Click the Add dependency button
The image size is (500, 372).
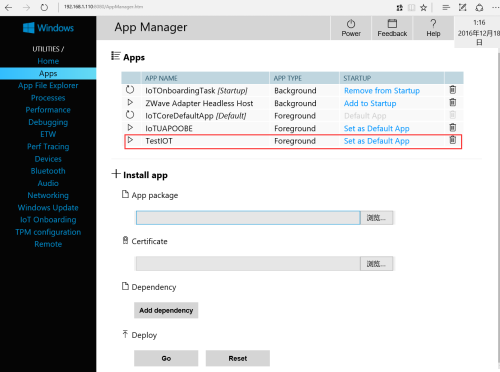point(166,310)
